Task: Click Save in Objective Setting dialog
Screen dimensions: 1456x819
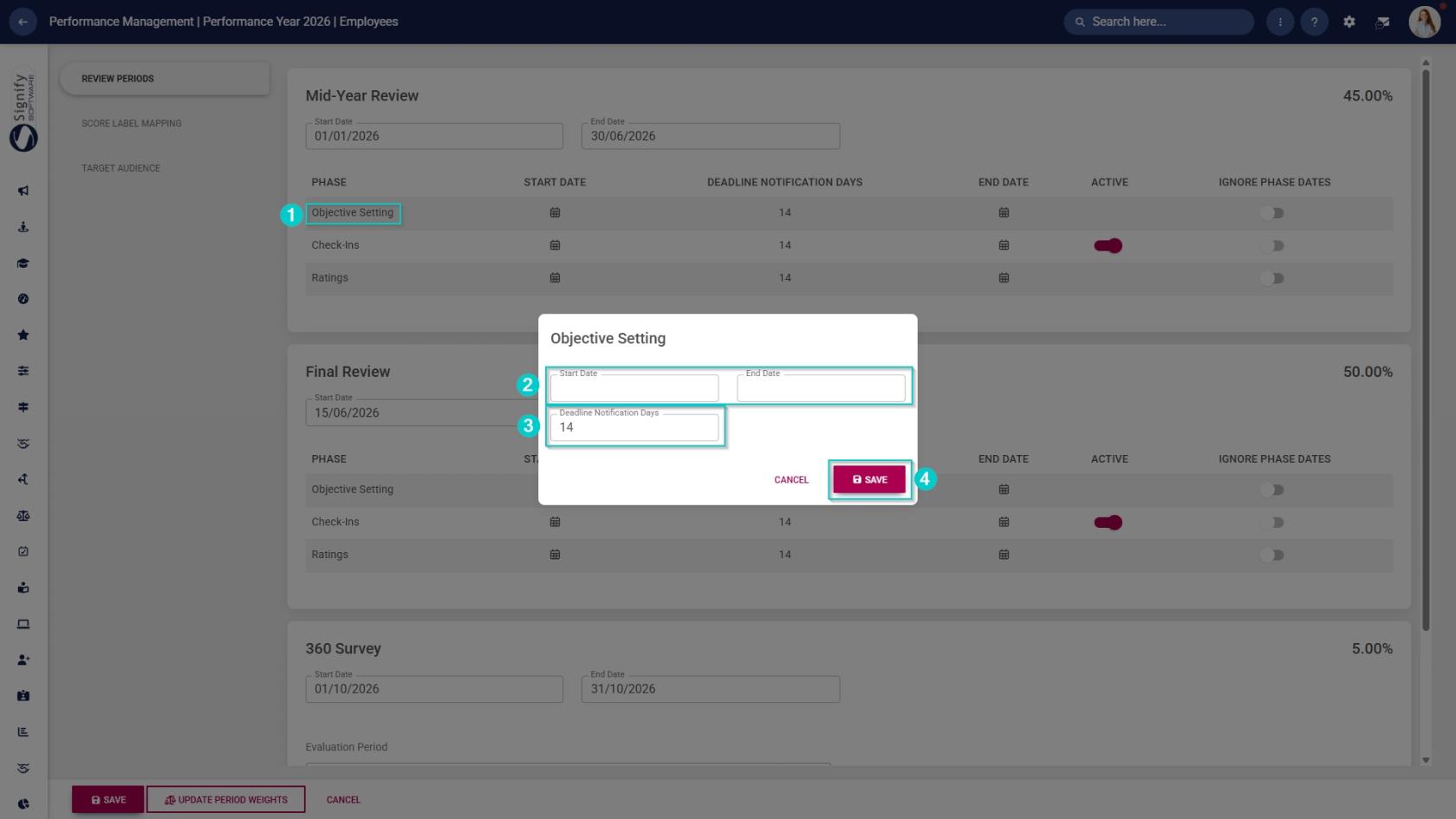Action: [x=869, y=479]
